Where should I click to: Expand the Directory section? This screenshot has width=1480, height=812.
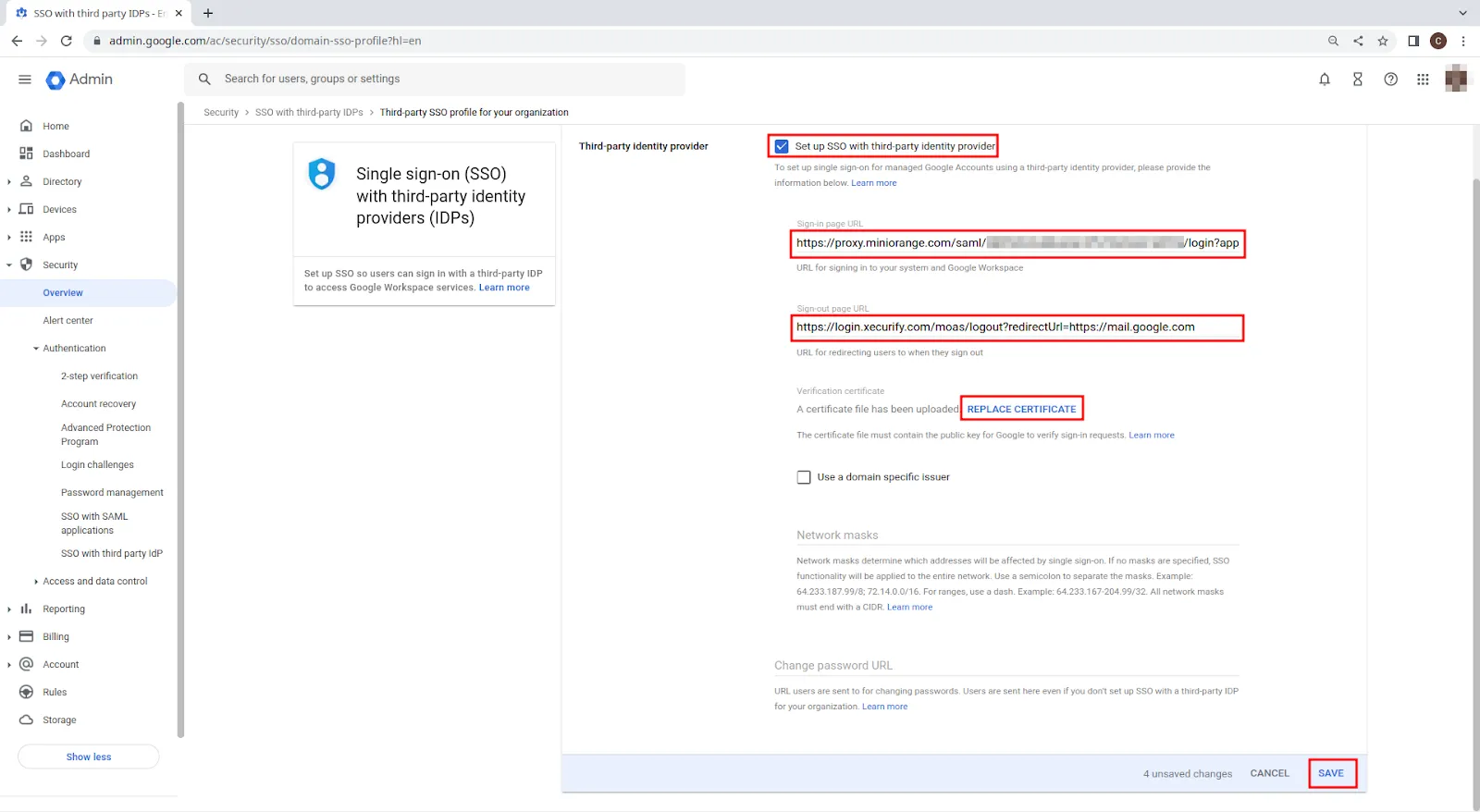(x=9, y=182)
